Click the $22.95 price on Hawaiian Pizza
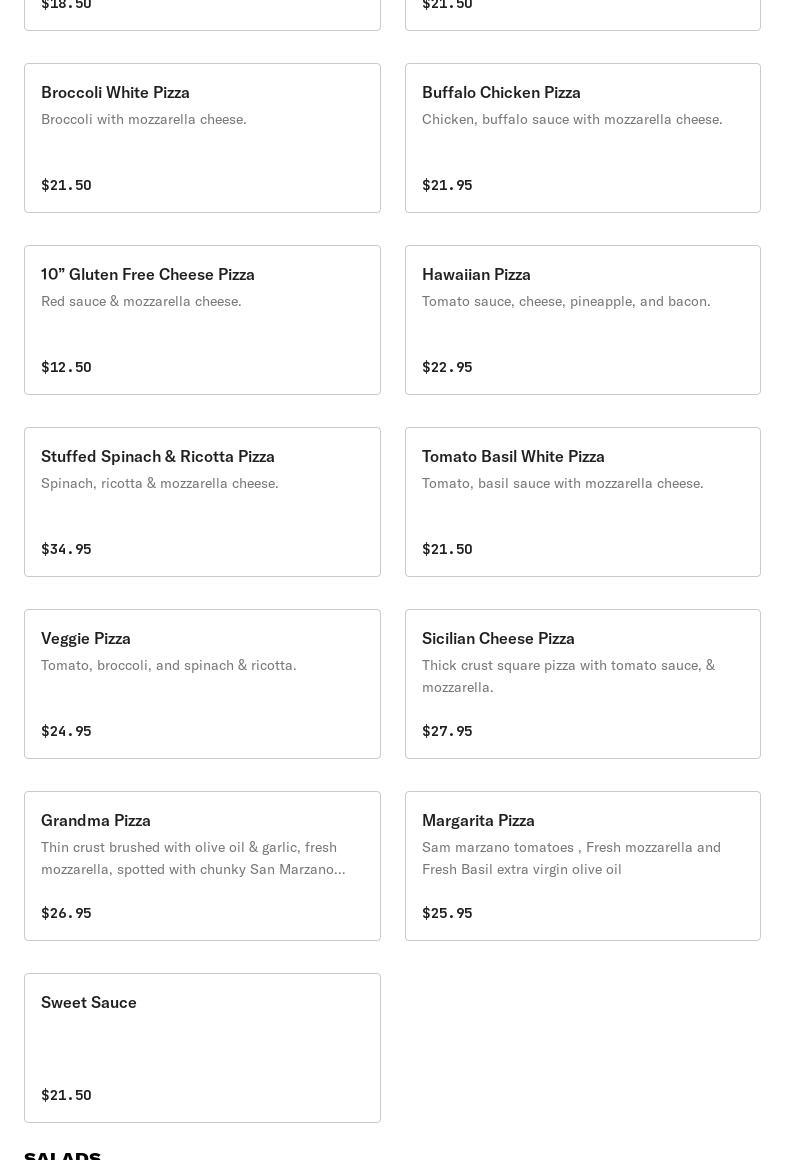 (x=447, y=367)
